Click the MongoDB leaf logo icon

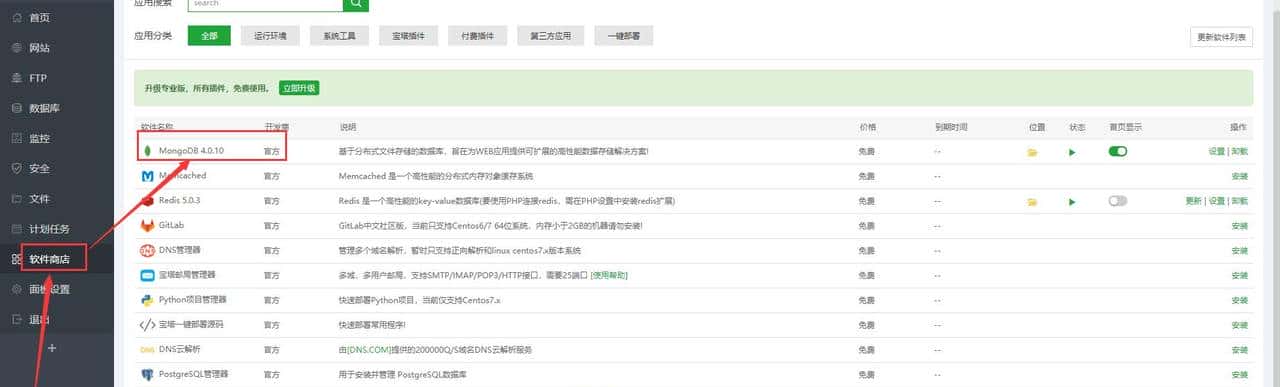point(148,151)
